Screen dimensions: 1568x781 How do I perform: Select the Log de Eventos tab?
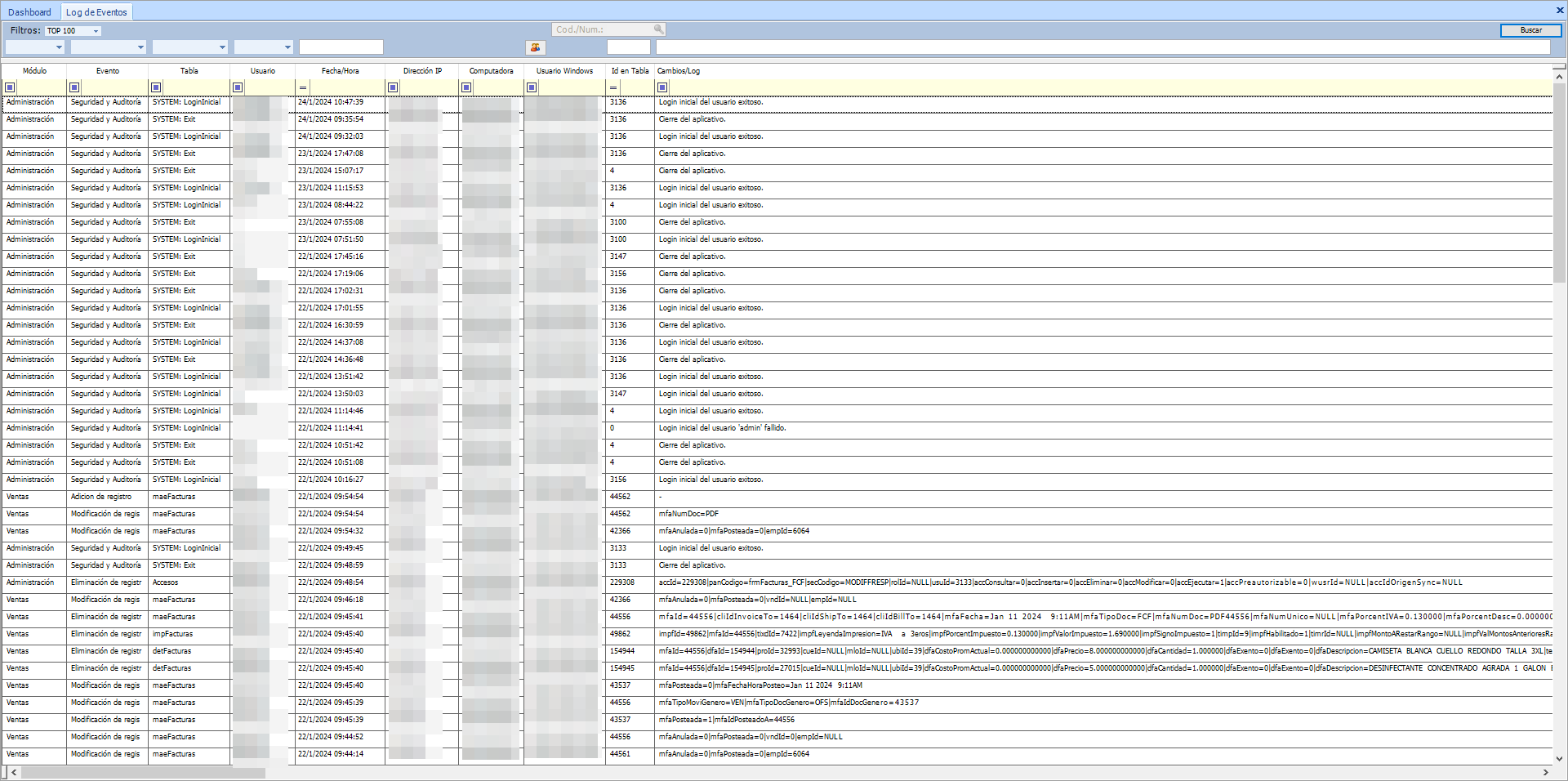coord(96,11)
